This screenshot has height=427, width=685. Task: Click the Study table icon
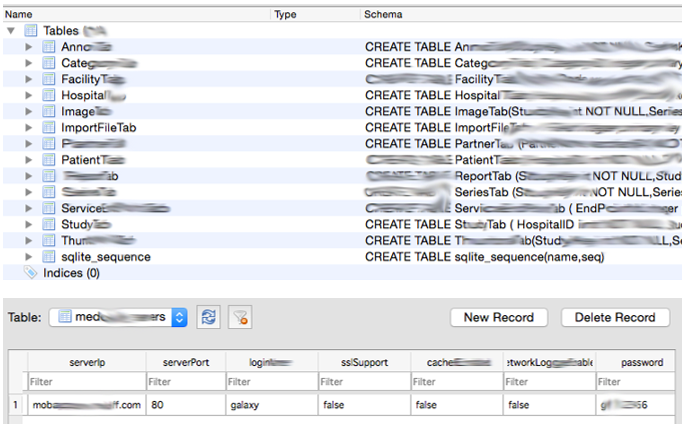pyautogui.click(x=48, y=225)
